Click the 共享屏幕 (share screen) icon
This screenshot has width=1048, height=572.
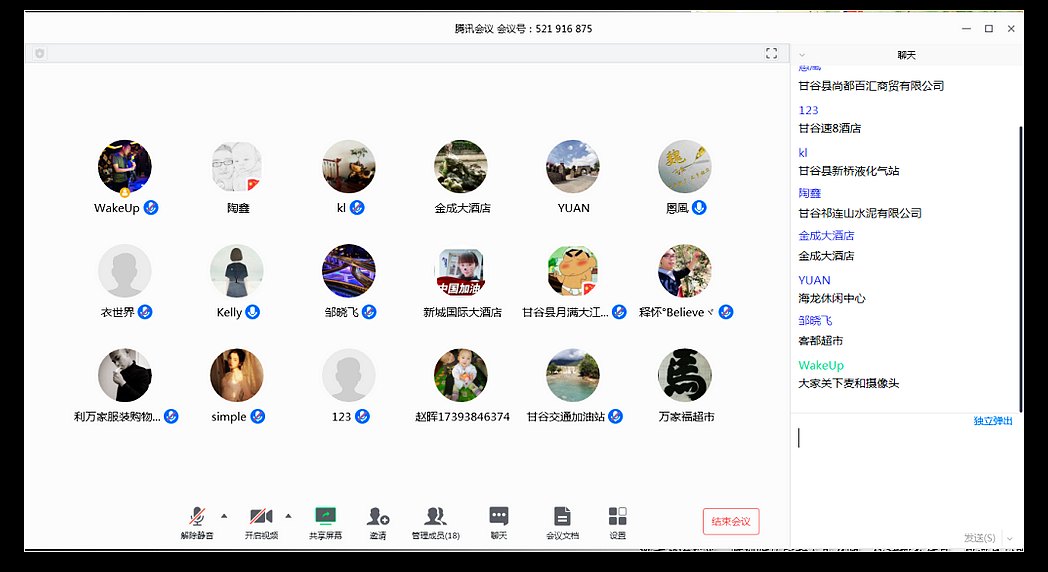325,517
